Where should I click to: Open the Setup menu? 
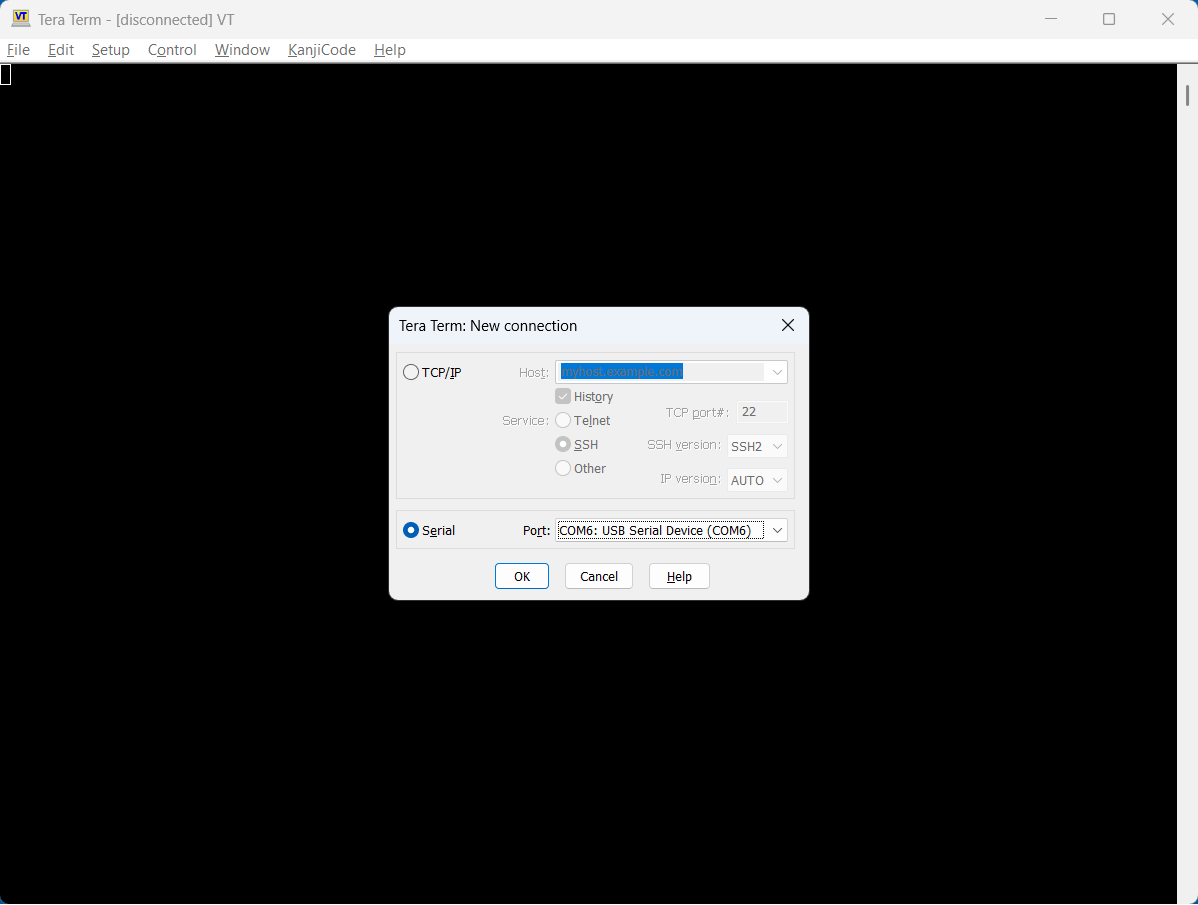tap(110, 50)
